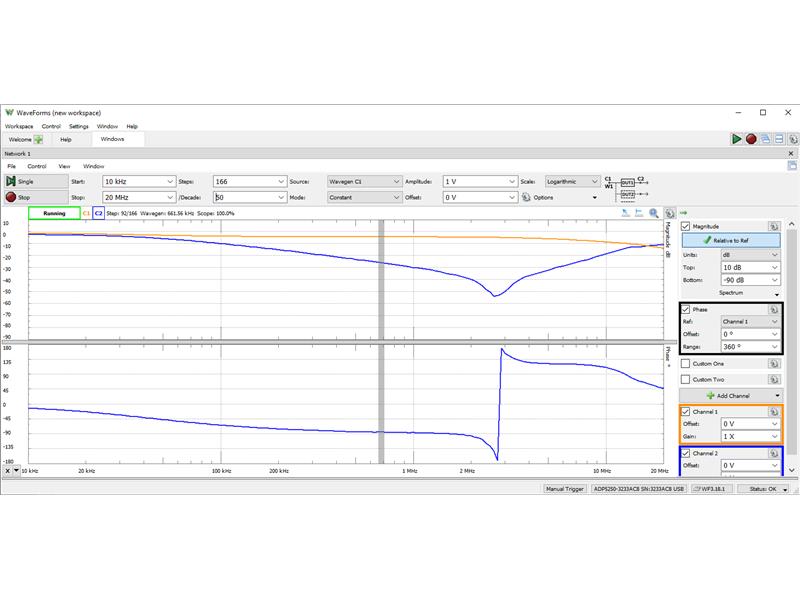
Task: Open the Spectrum expander arrow
Action: [777, 294]
